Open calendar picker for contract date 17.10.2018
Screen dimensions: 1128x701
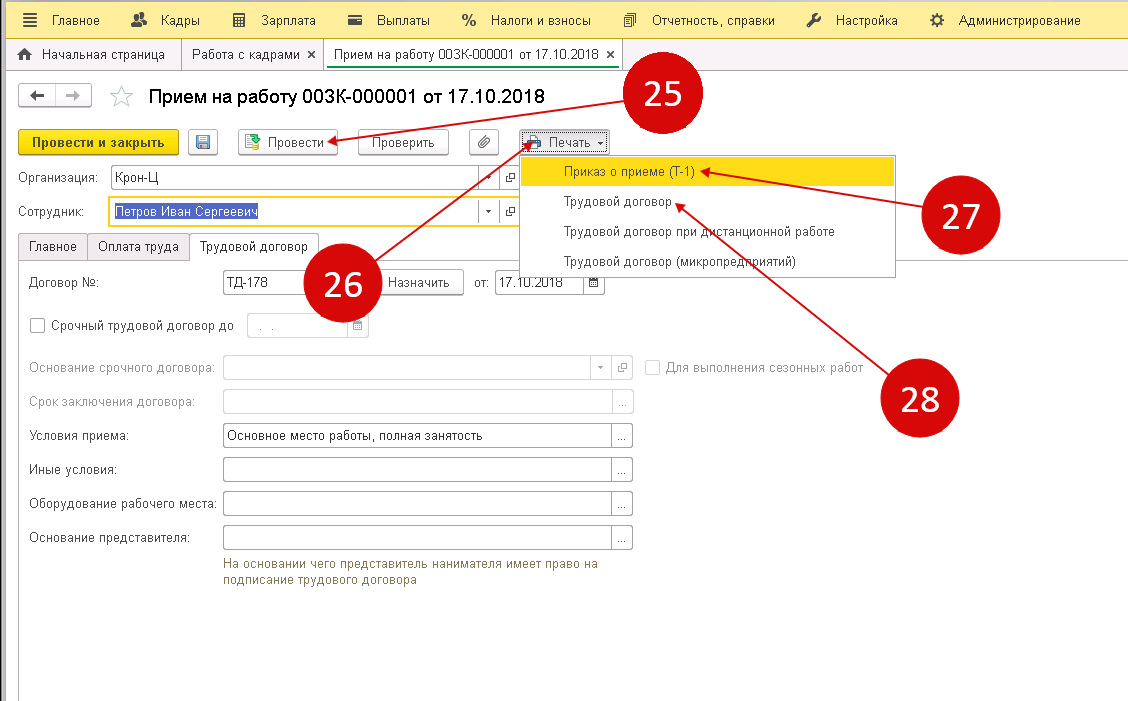pyautogui.click(x=594, y=283)
